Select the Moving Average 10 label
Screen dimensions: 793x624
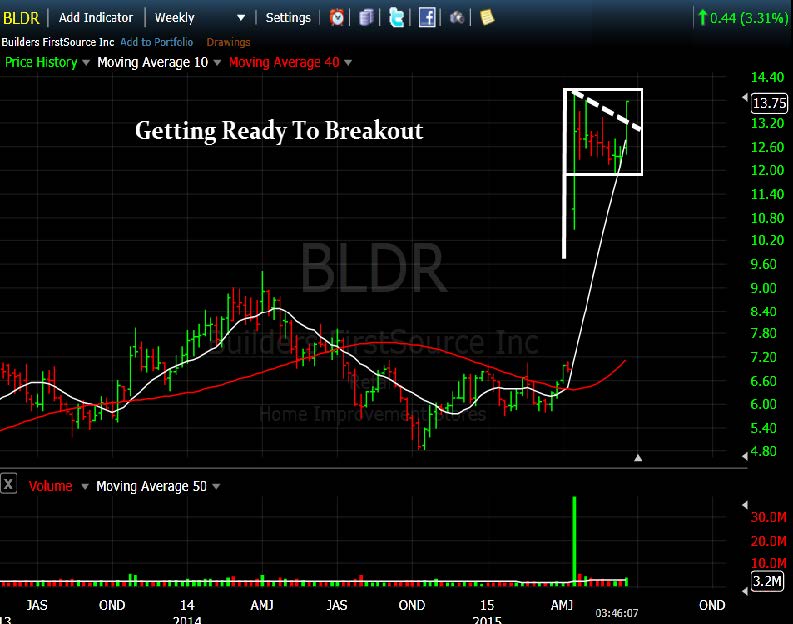(x=153, y=62)
